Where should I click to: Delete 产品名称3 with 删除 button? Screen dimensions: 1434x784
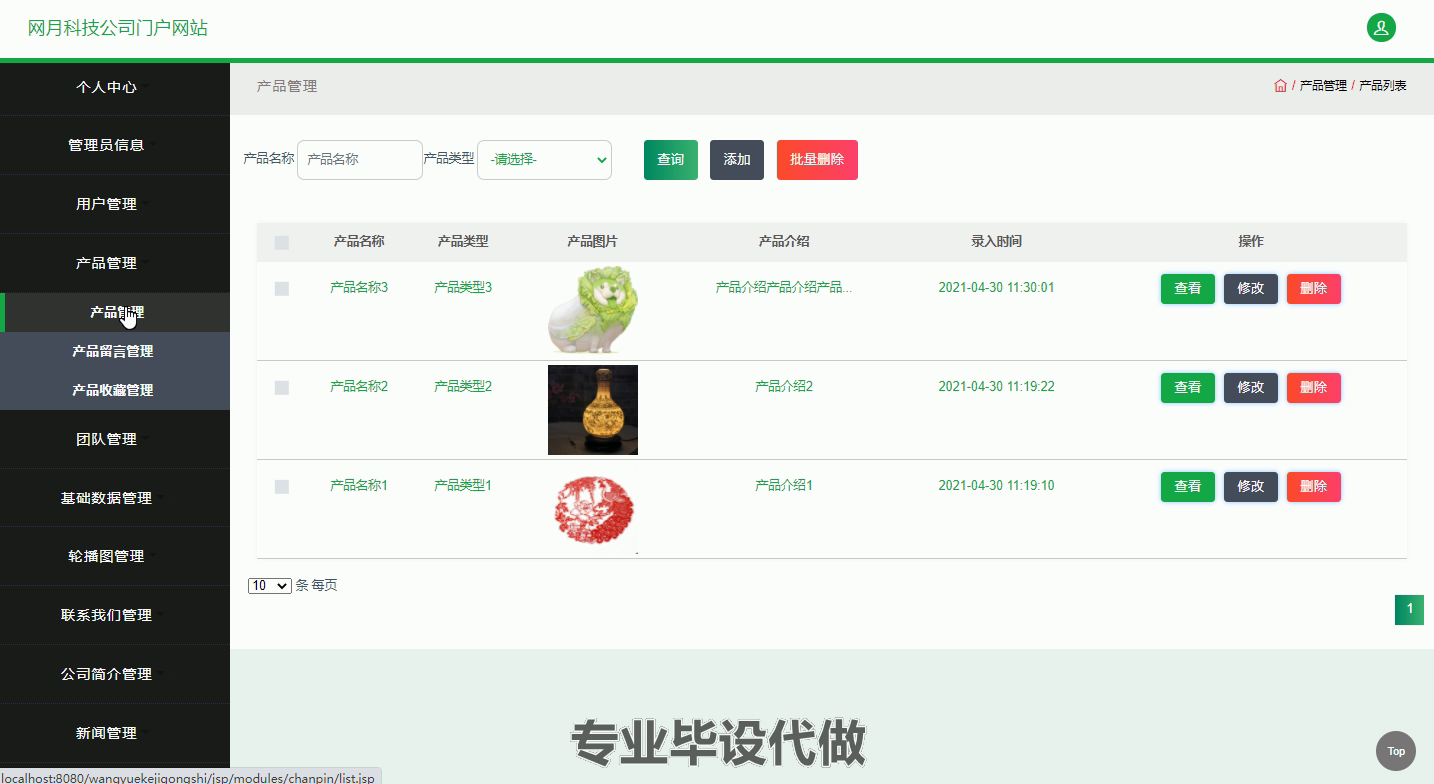[x=1314, y=289]
